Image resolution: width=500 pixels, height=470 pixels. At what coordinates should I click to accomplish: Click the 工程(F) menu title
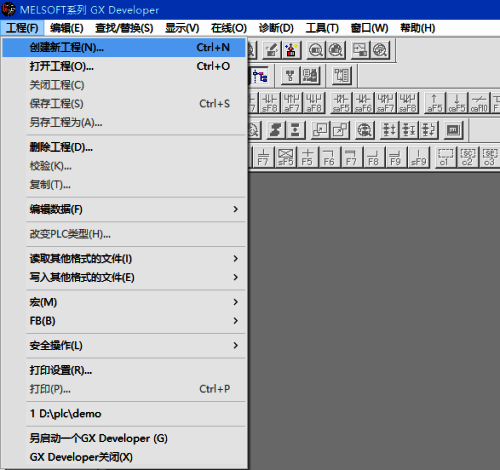pyautogui.click(x=22, y=28)
